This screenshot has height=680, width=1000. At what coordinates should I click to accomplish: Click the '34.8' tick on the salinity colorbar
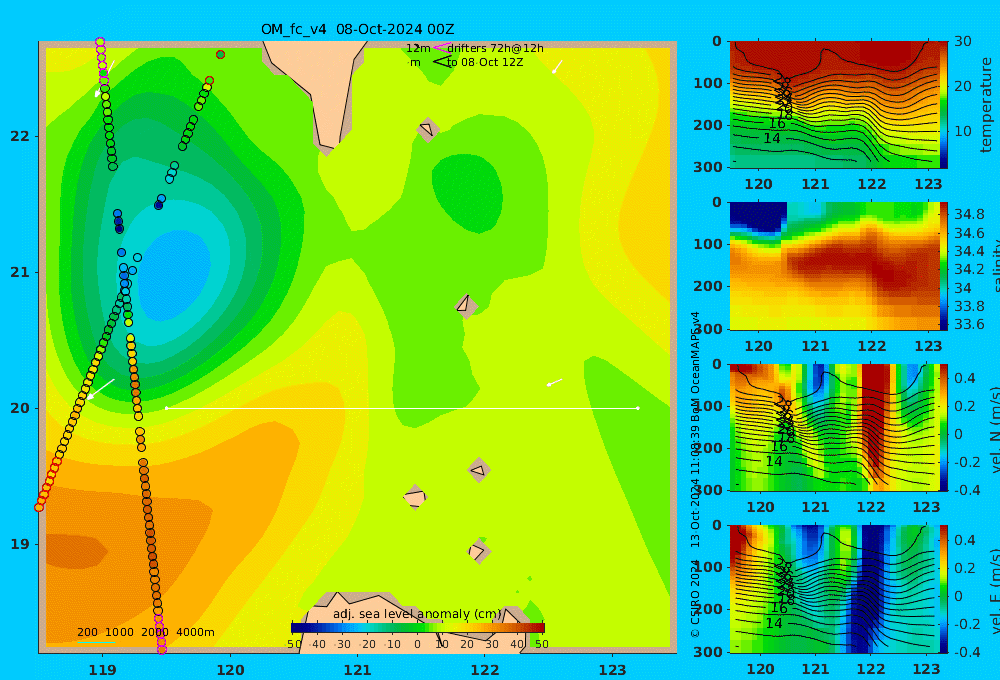point(969,214)
